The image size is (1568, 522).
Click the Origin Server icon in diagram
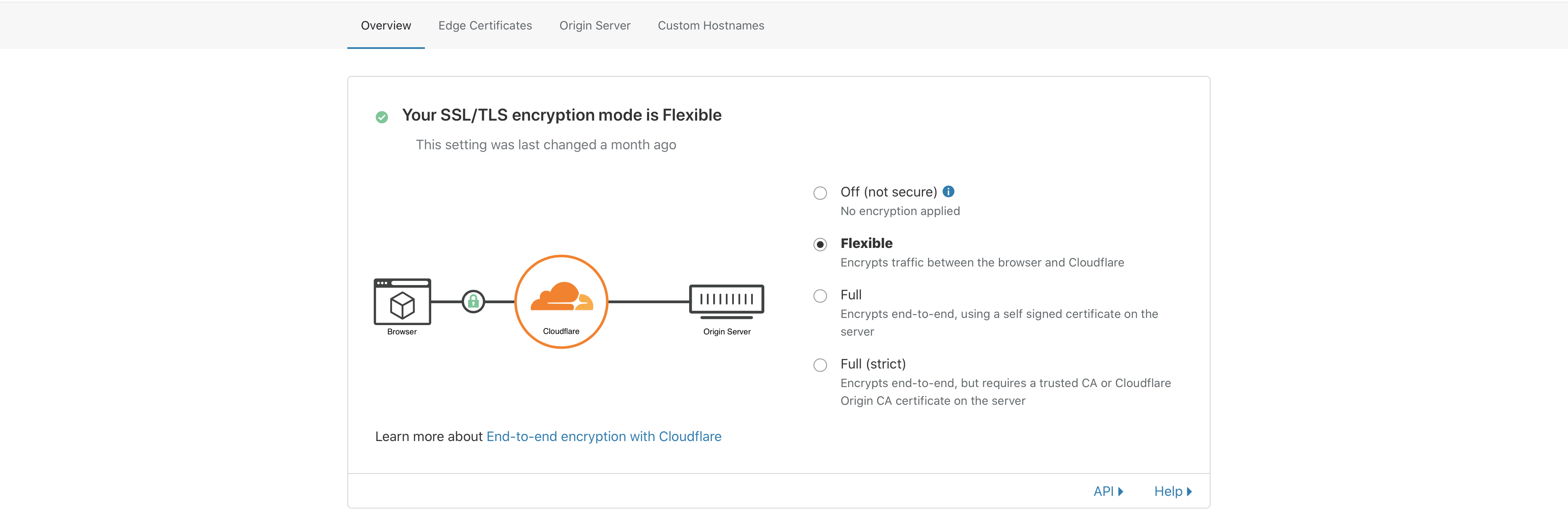click(x=726, y=300)
